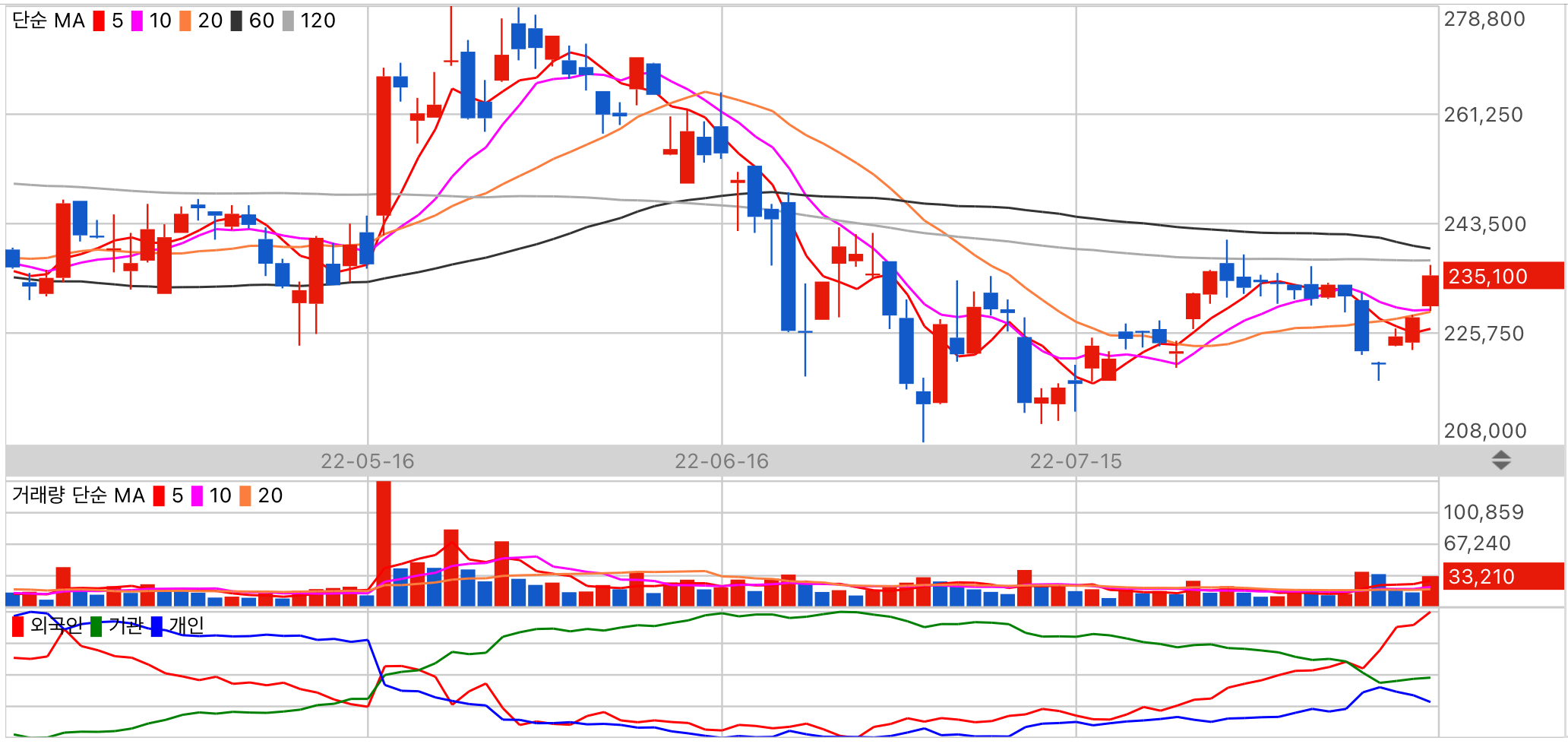Click the magenta 10 swatch in 단순 MA legend

pos(137,21)
